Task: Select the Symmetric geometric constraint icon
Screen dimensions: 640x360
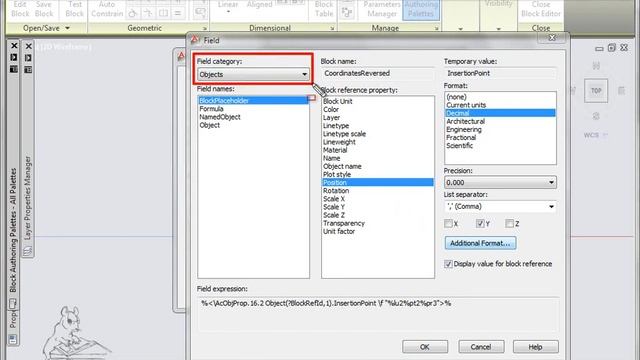Action: click(163, 13)
